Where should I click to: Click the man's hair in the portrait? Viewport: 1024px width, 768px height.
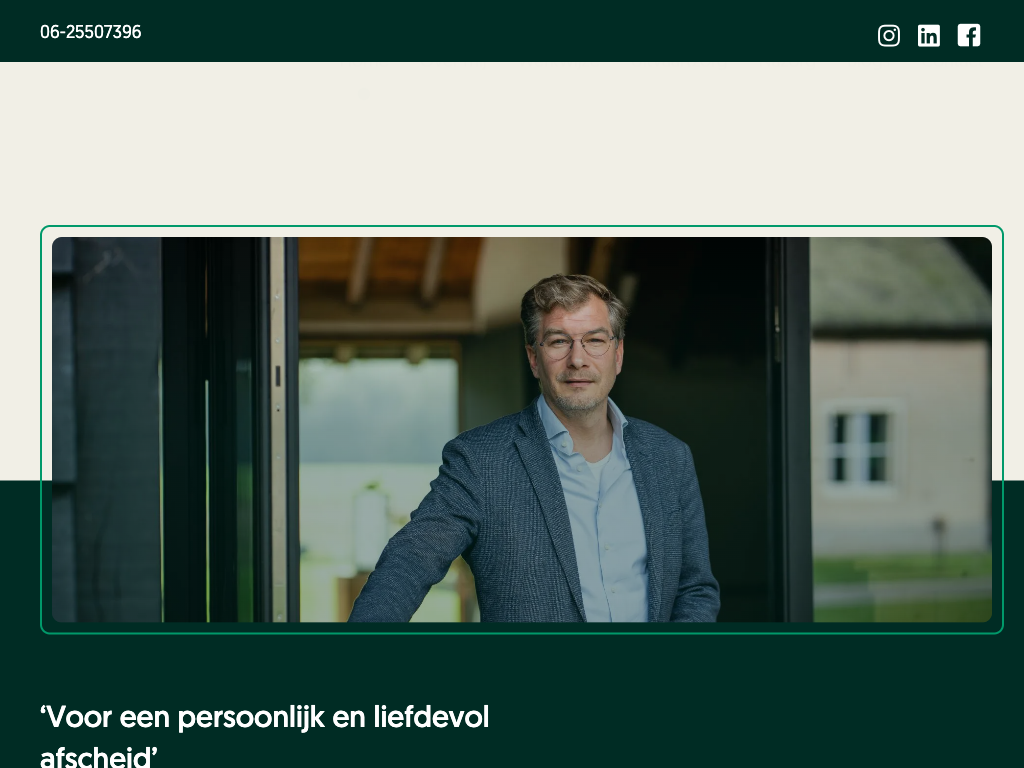tap(572, 295)
